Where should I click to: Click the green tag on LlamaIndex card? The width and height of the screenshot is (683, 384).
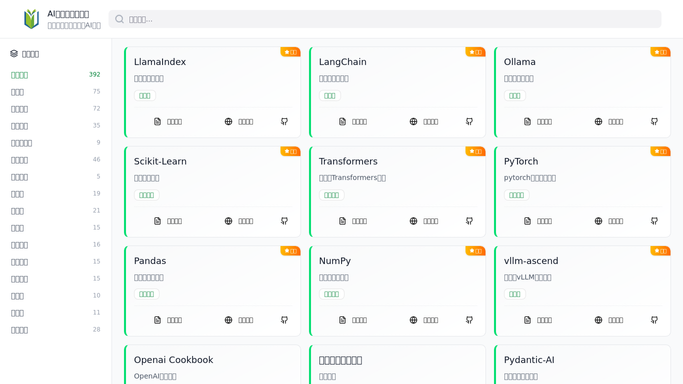click(x=145, y=96)
